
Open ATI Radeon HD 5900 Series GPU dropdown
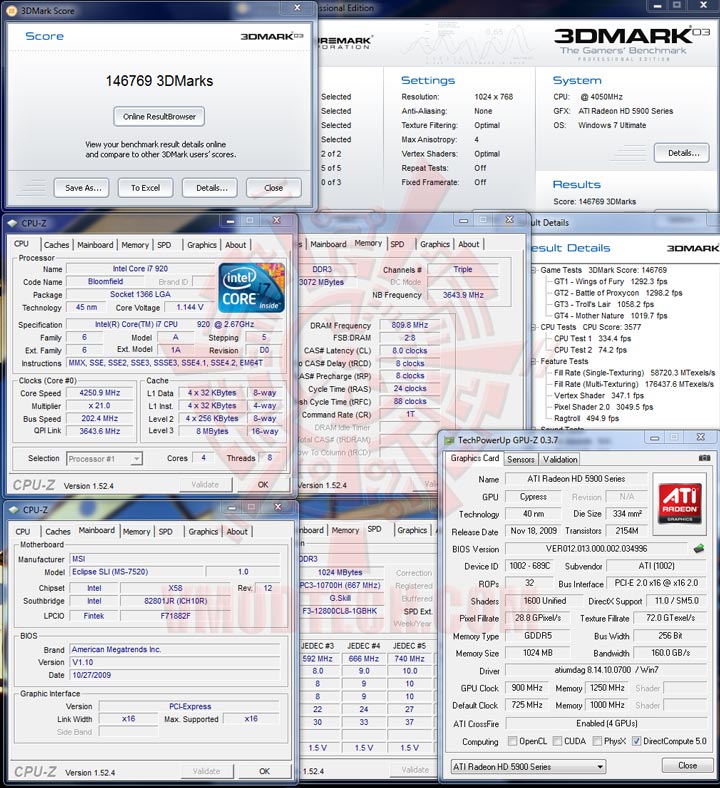click(528, 767)
